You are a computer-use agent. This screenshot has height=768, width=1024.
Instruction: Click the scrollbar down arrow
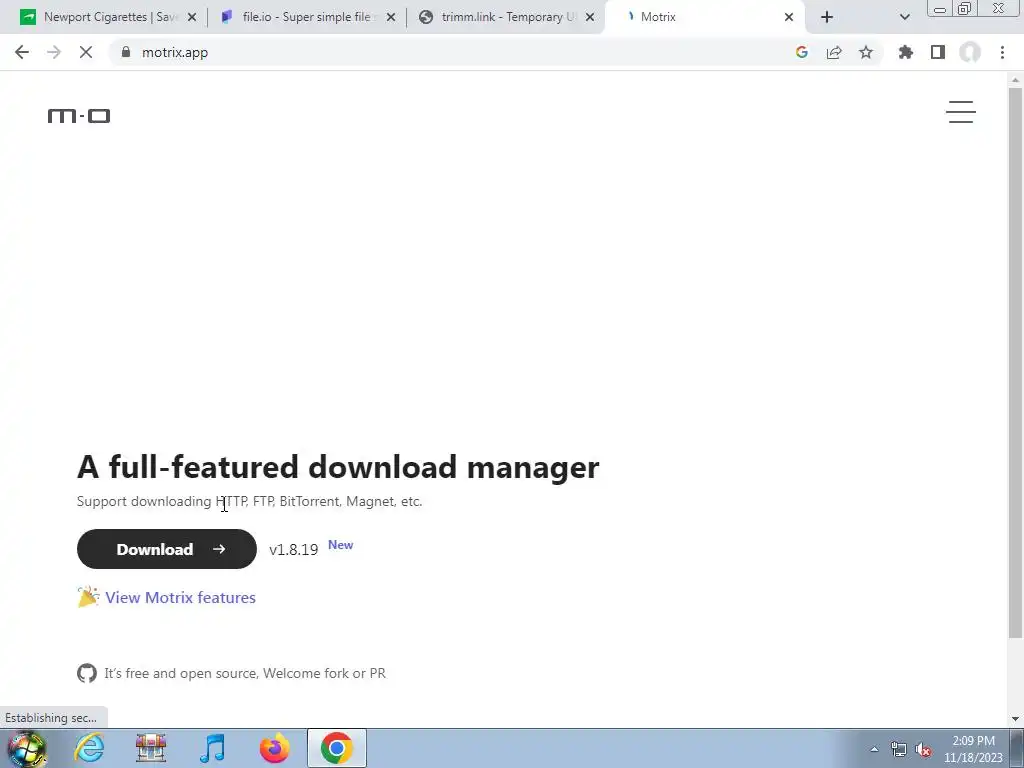pos(1015,719)
